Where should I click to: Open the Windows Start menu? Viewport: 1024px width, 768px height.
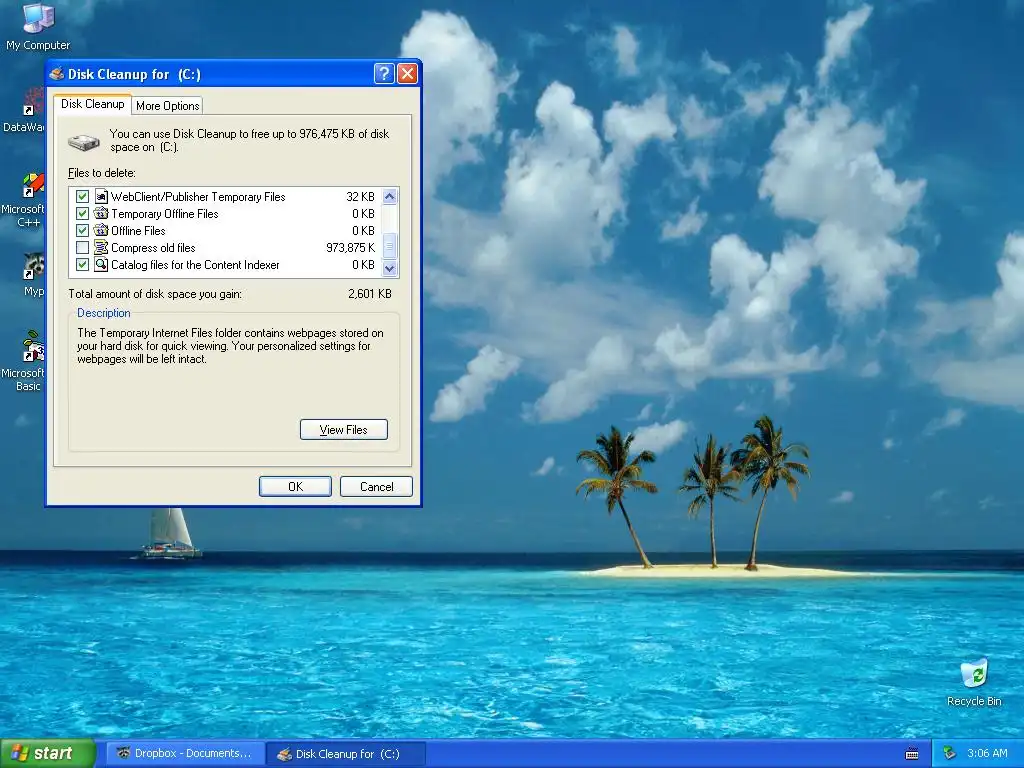click(47, 754)
